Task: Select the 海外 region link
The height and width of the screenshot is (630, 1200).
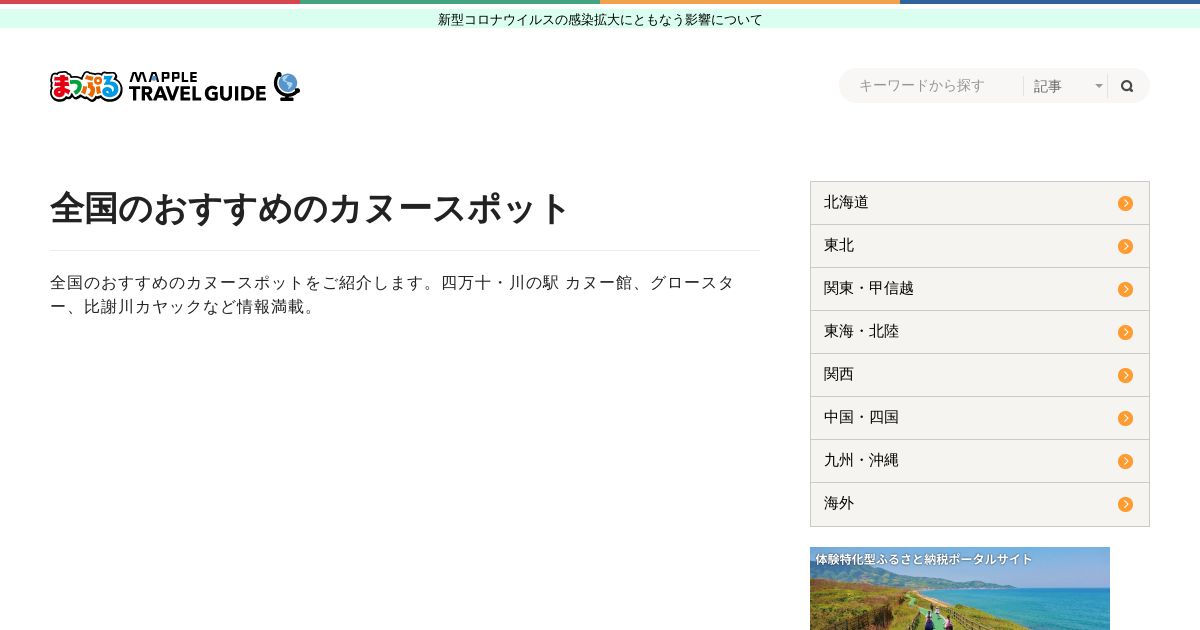Action: click(980, 504)
